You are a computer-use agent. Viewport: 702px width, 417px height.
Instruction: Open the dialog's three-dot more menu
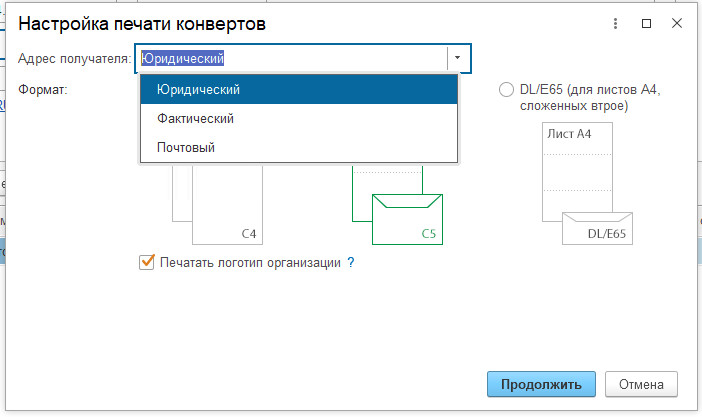point(612,22)
